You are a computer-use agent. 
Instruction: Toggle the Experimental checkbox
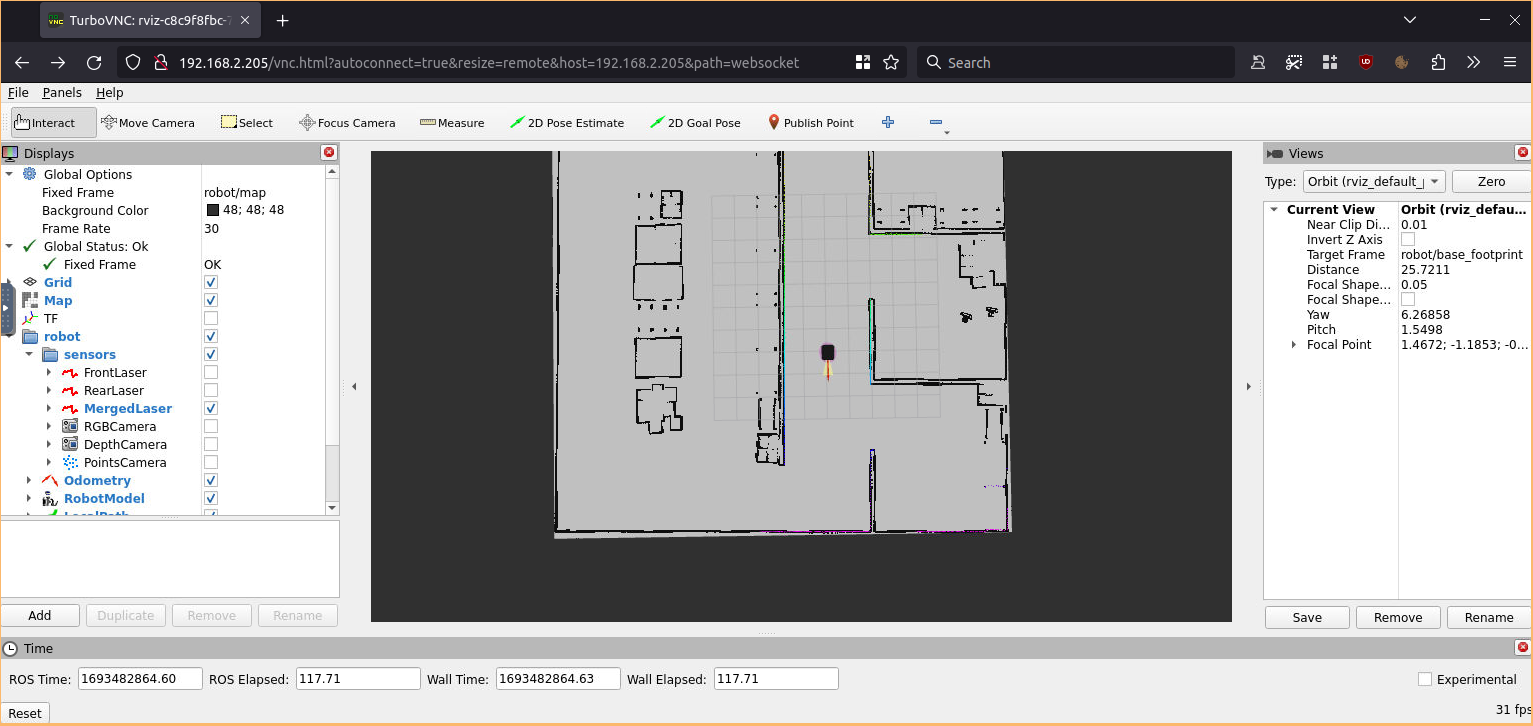[1425, 679]
